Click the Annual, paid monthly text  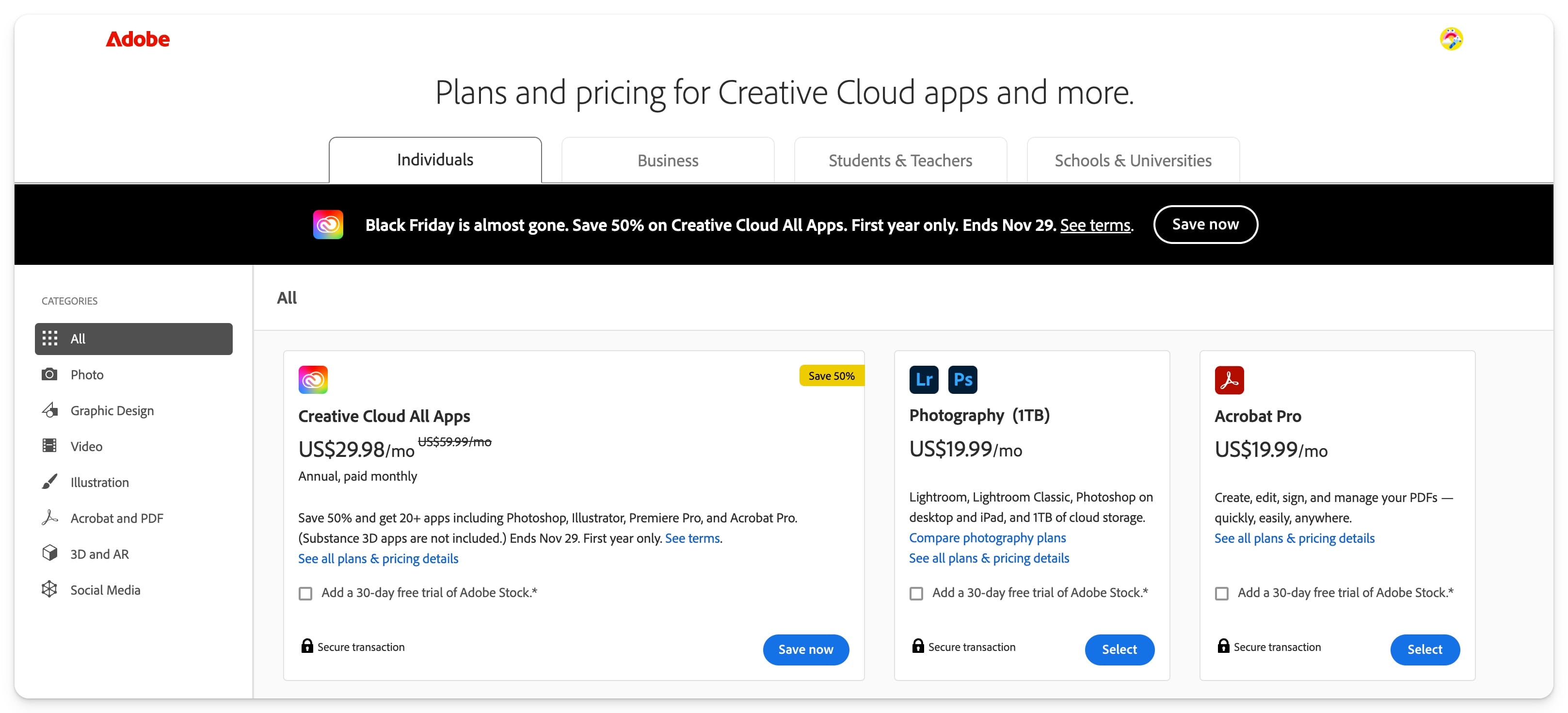(357, 476)
